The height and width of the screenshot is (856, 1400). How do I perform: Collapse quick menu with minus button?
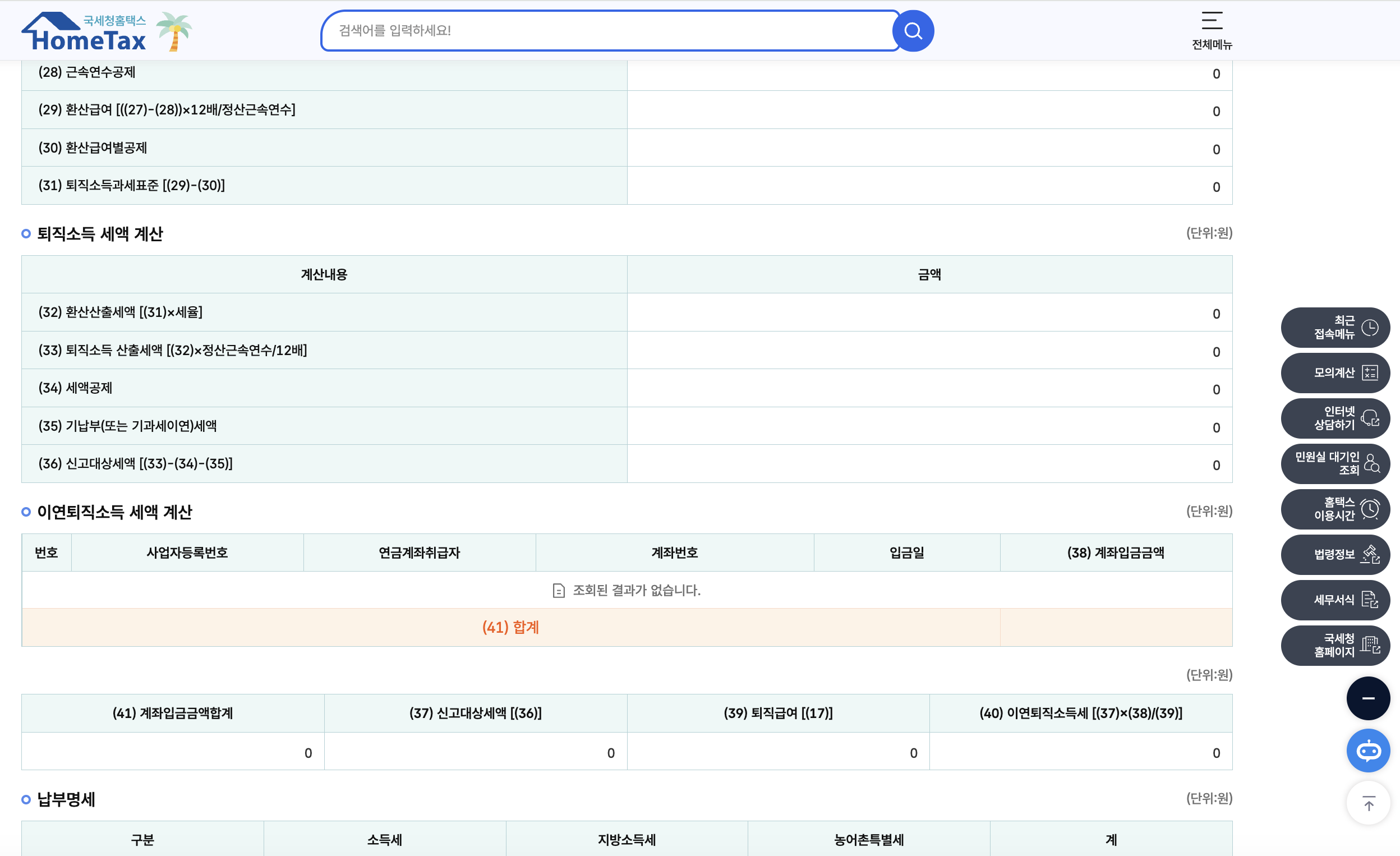coord(1368,698)
